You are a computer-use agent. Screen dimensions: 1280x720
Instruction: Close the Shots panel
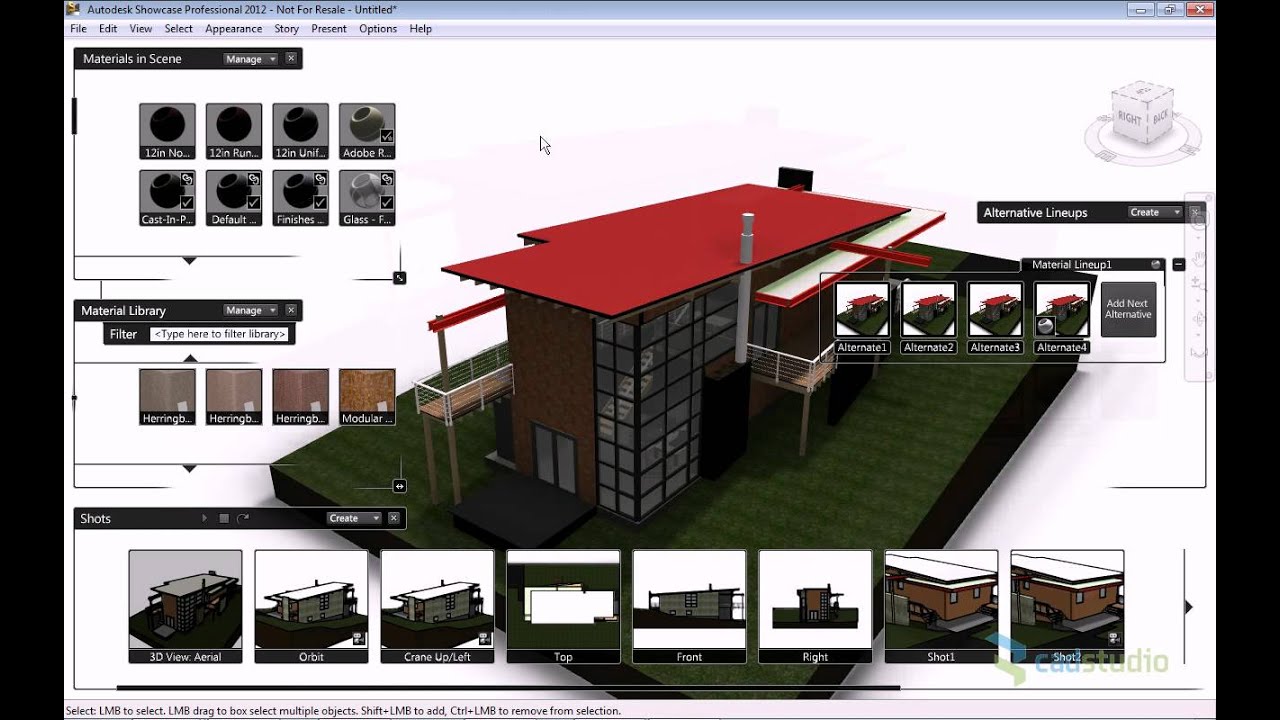point(394,518)
